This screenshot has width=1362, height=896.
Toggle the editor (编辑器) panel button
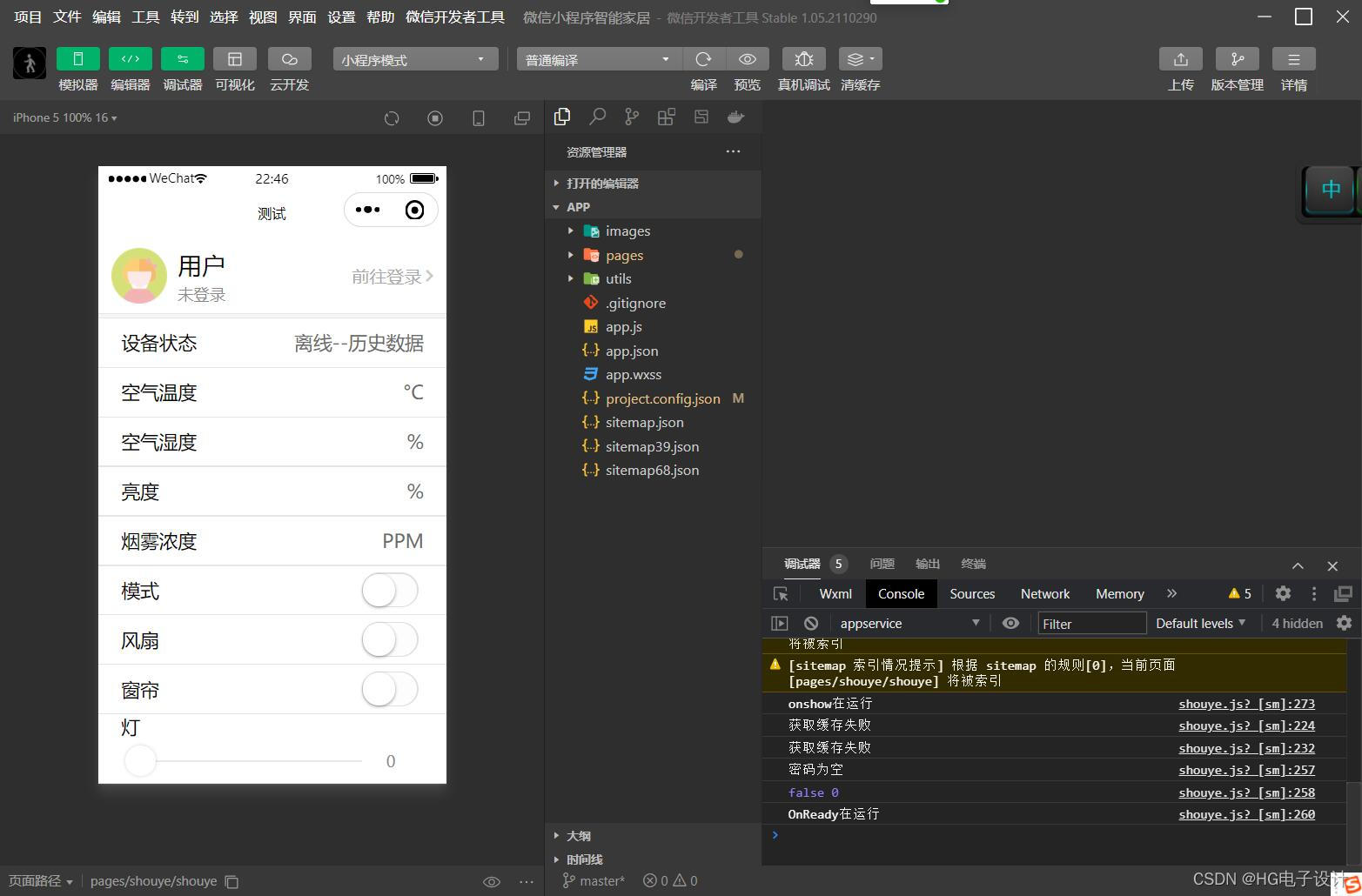click(x=130, y=59)
